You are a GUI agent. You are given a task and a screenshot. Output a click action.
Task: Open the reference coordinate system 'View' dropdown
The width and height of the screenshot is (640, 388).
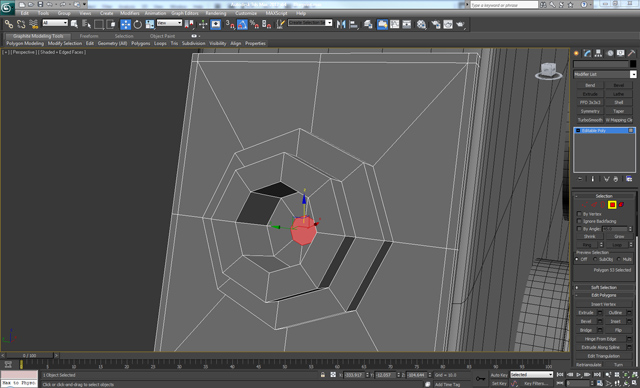[169, 23]
